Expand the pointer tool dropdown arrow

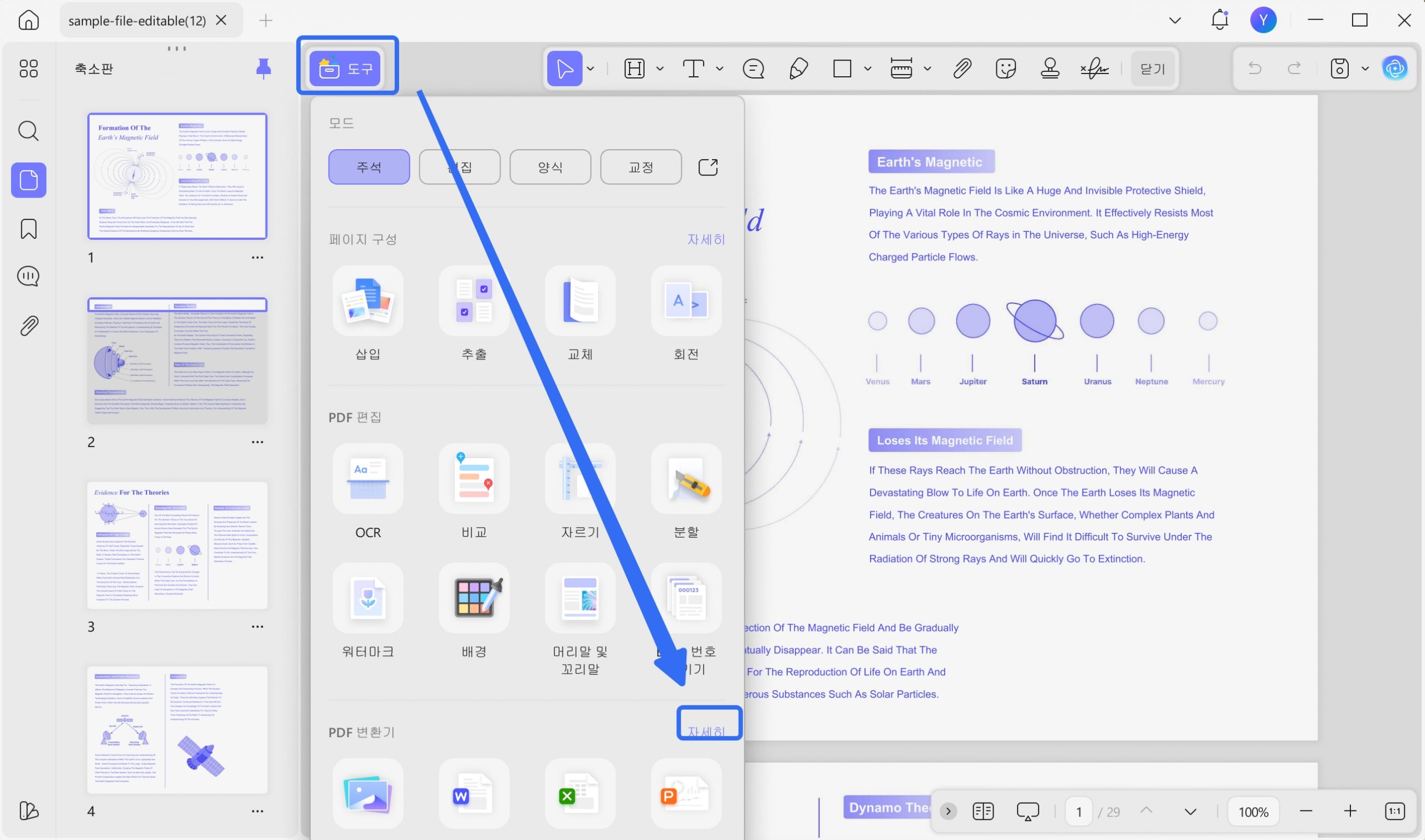click(590, 68)
